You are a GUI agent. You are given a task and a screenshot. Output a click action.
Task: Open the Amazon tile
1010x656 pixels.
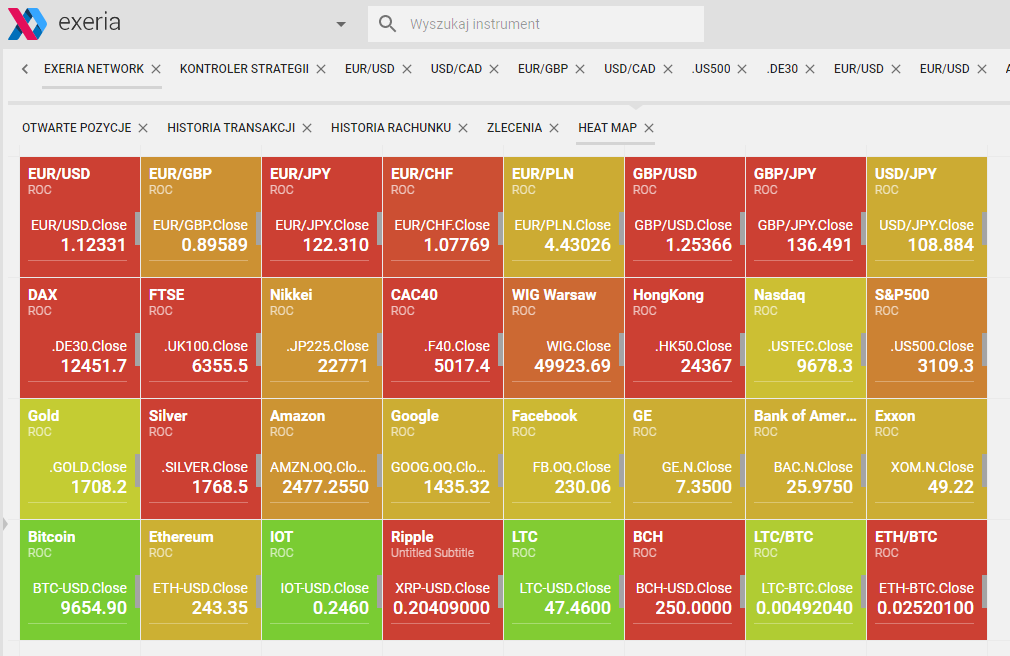pos(322,459)
